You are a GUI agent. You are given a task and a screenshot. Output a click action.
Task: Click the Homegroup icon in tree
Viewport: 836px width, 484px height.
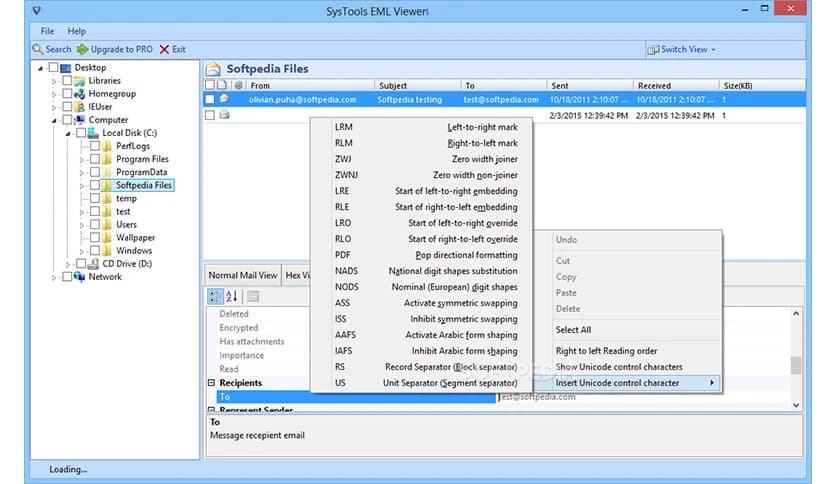[79, 94]
